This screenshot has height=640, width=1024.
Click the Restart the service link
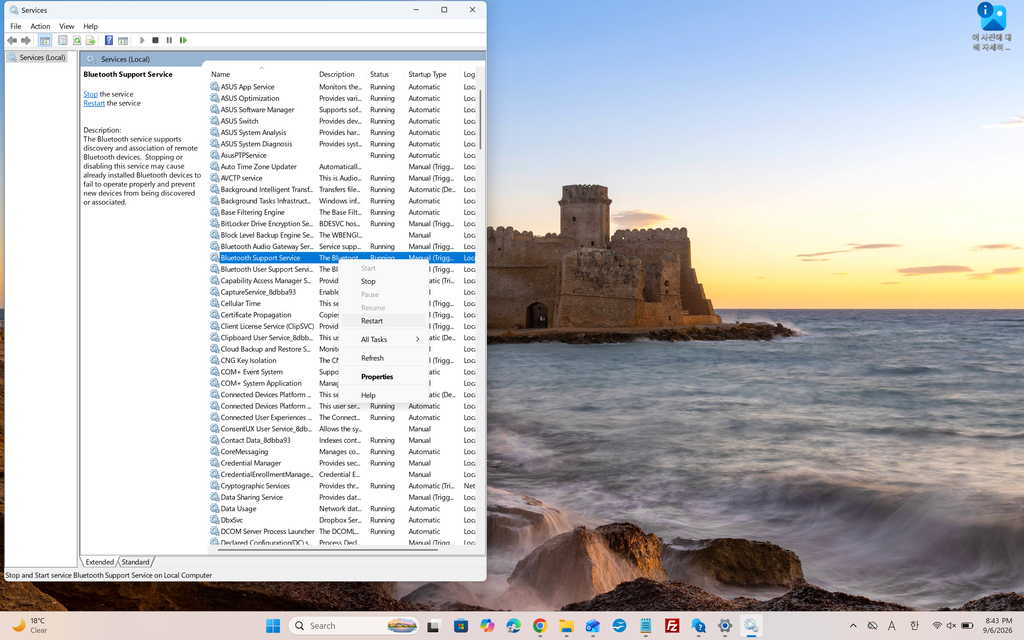[x=94, y=103]
